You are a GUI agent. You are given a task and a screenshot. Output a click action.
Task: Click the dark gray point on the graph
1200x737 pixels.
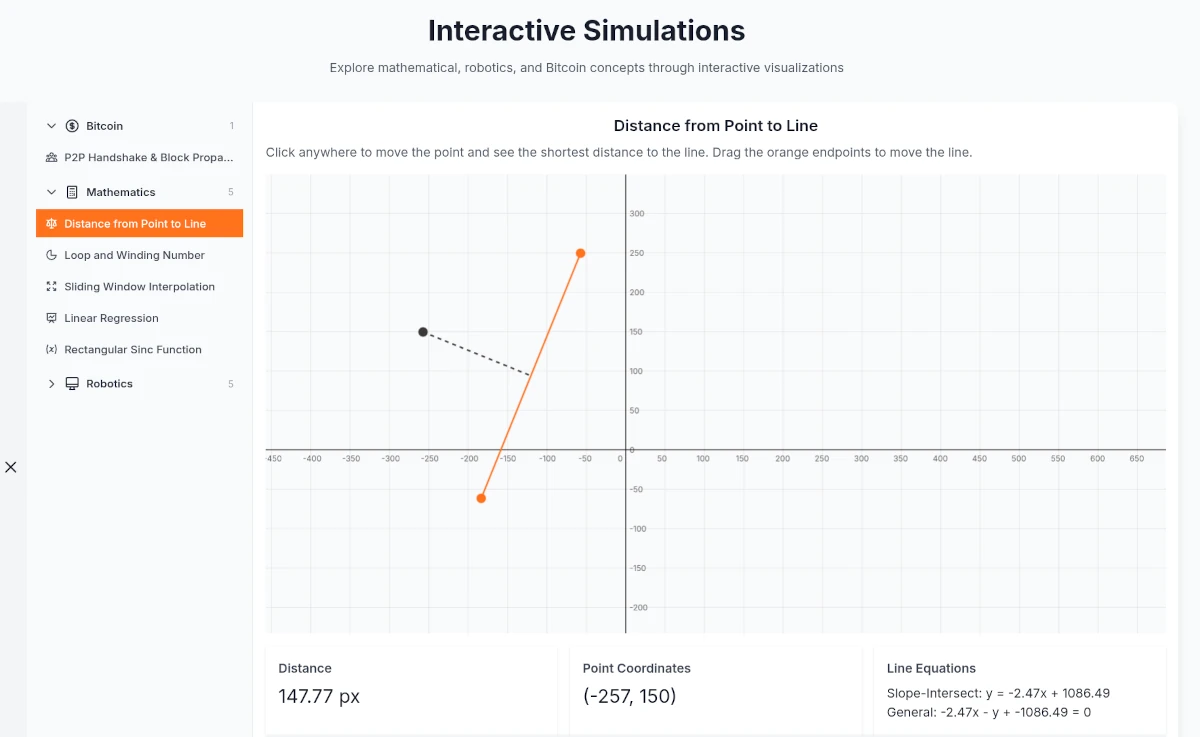[x=423, y=332]
